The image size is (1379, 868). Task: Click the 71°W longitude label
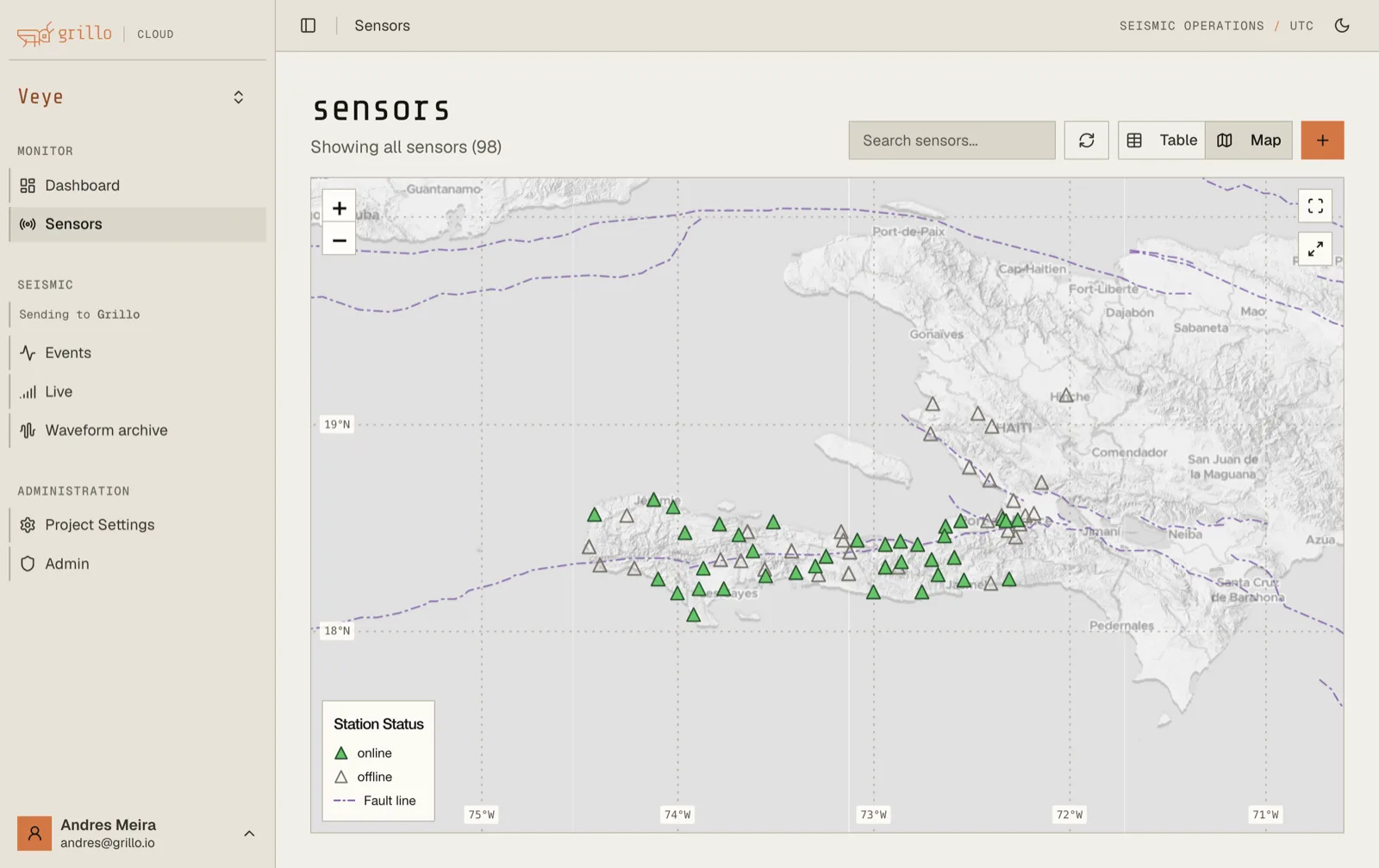[1266, 815]
